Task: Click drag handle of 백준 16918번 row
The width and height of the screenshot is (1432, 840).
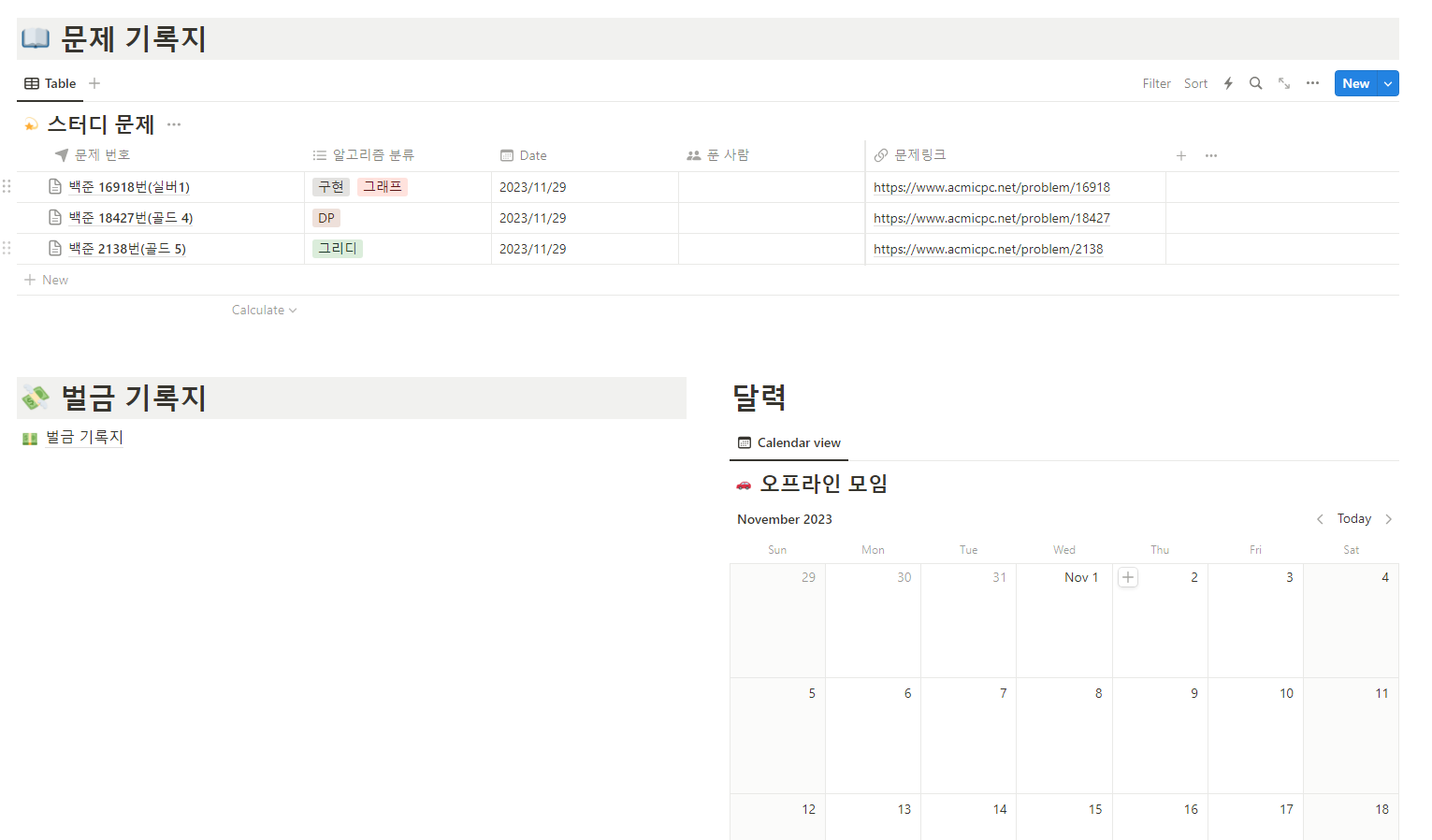Action: click(7, 186)
